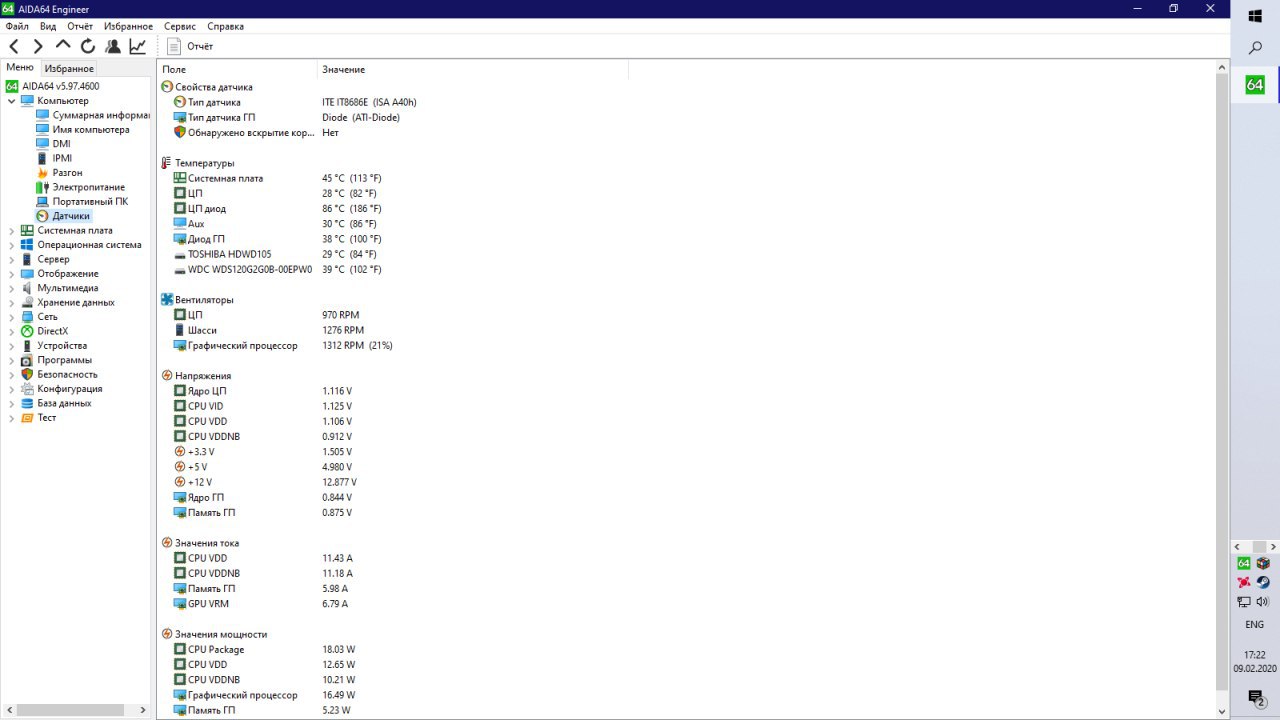Open the Отчёт menu in the menu bar
The width and height of the screenshot is (1280, 720).
80,26
